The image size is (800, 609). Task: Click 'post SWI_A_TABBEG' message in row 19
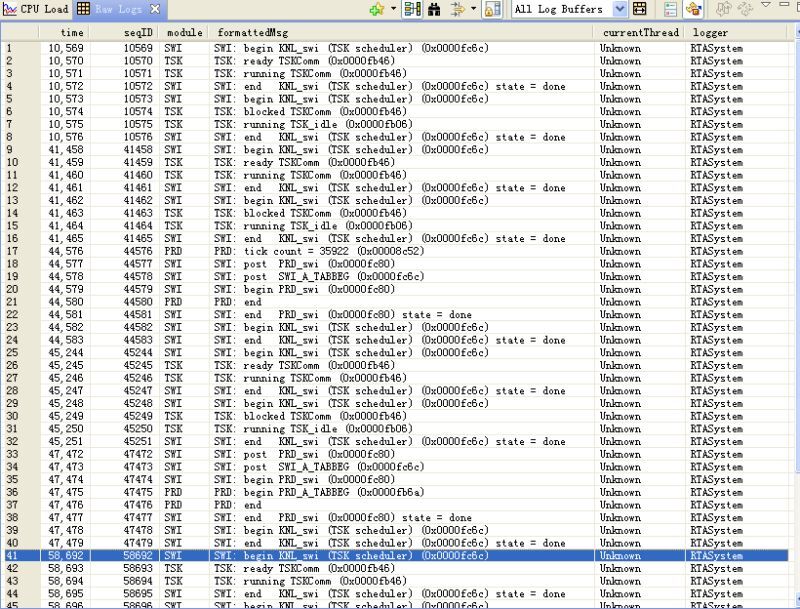point(319,276)
